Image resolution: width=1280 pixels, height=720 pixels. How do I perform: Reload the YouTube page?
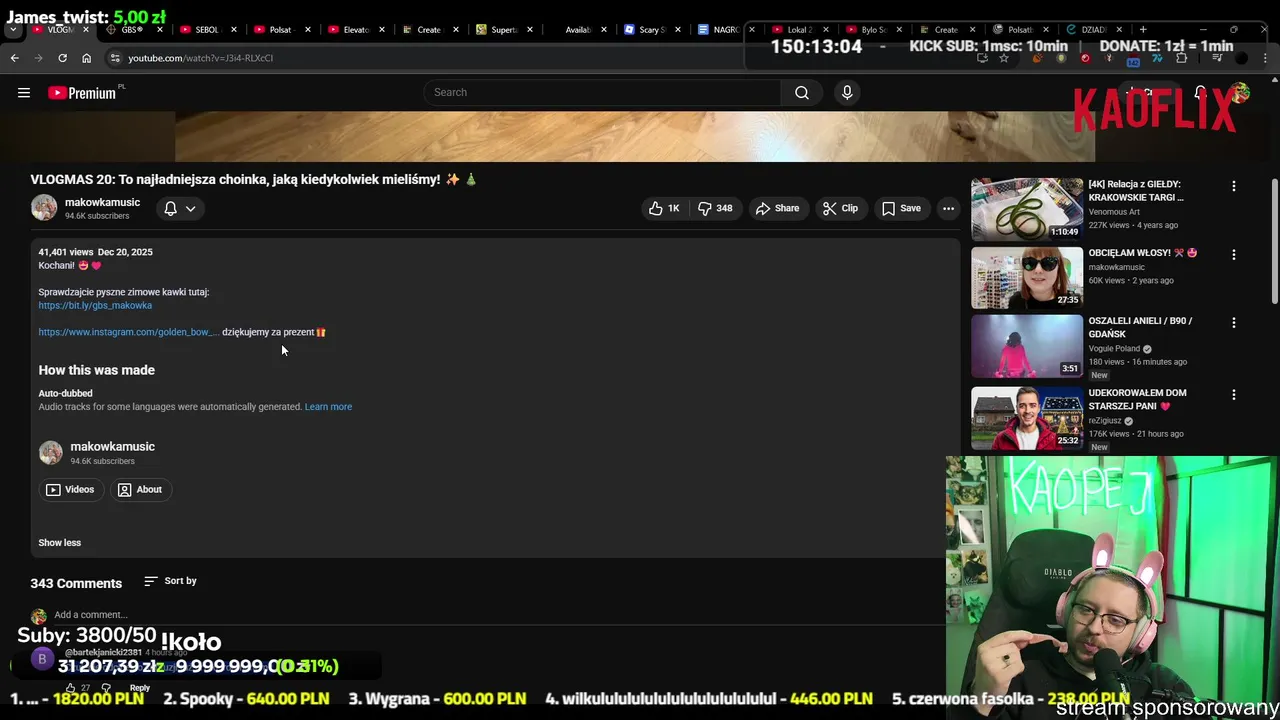62,58
